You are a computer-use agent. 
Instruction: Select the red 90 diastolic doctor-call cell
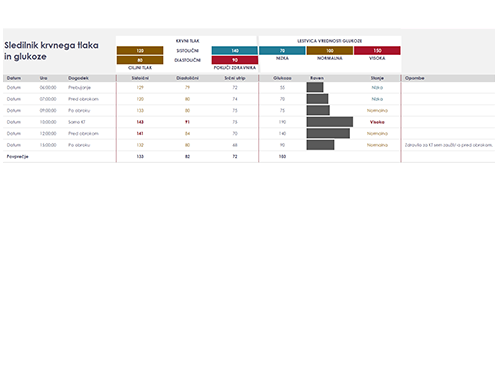[235, 60]
